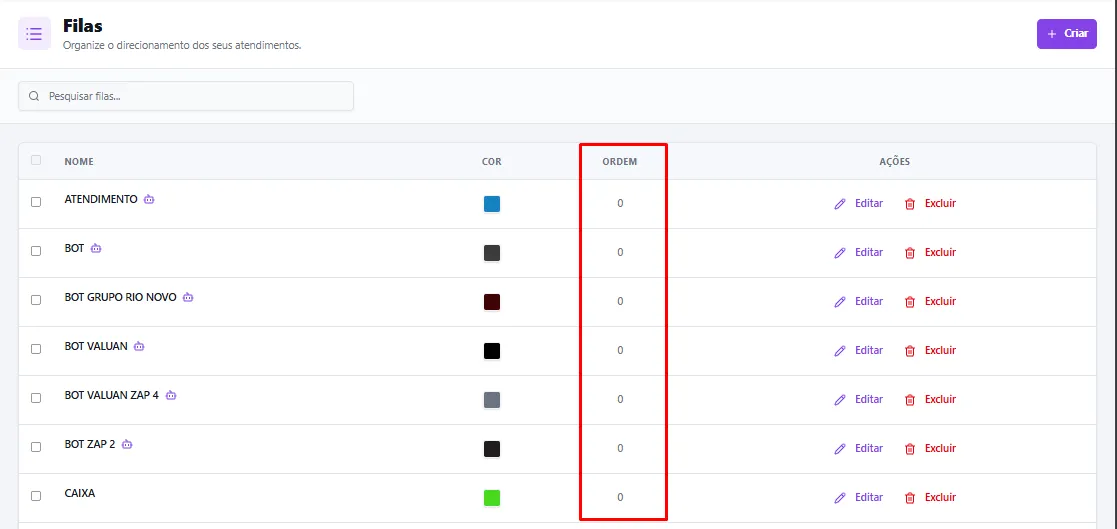The image size is (1117, 529).
Task: Click the Filas page title
Action: coord(83,26)
